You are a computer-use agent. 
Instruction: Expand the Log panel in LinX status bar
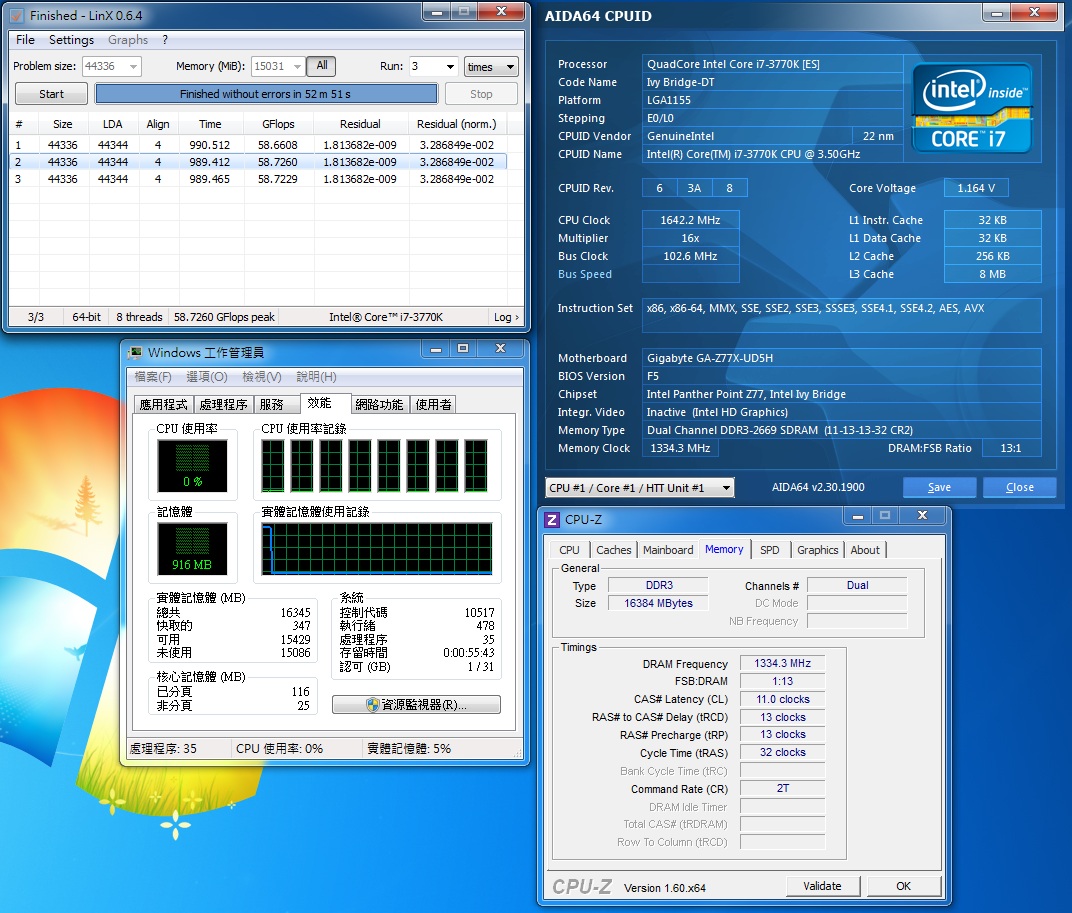tap(506, 317)
